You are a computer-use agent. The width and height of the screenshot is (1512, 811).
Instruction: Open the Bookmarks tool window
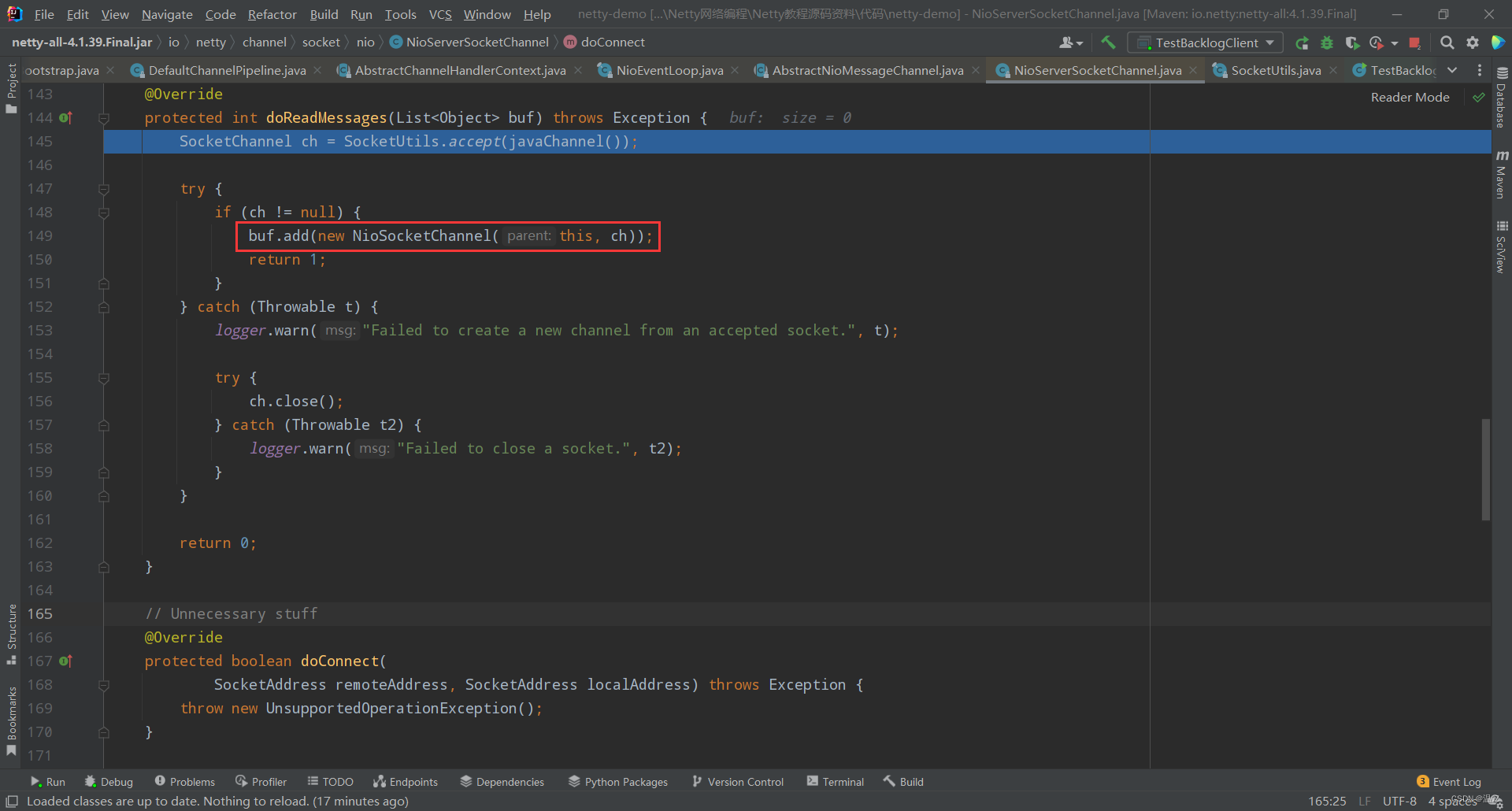(11, 720)
